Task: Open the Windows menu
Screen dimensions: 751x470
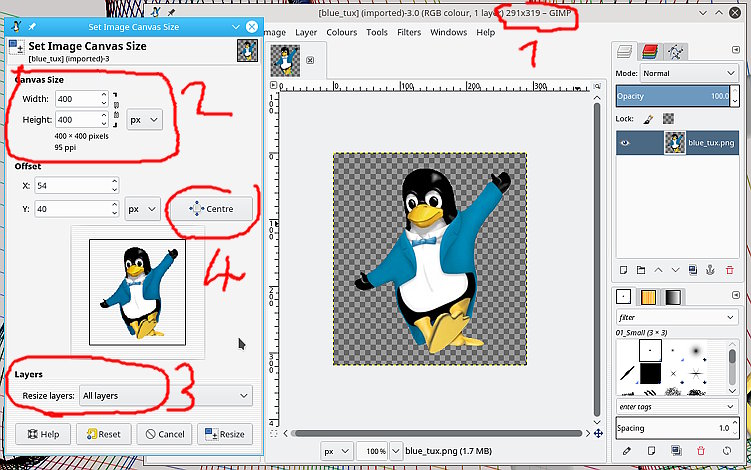Action: 448,32
